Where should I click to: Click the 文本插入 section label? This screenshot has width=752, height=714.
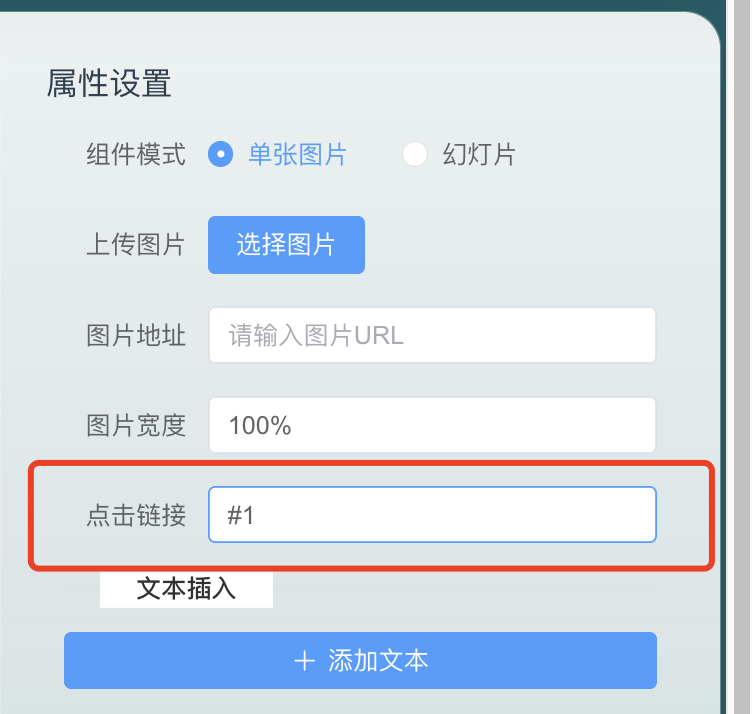pos(186,588)
